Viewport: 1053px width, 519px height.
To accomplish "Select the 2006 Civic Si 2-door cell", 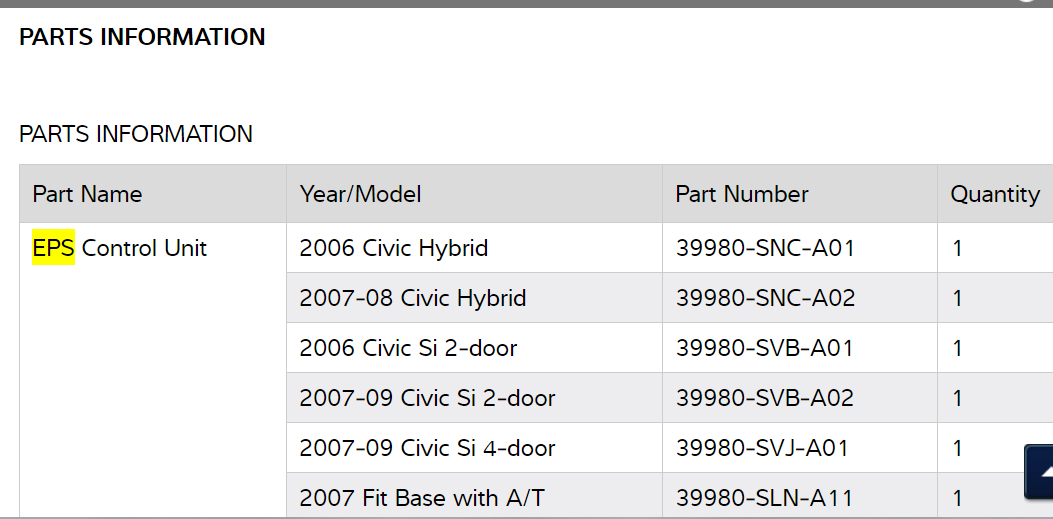I will coord(408,348).
